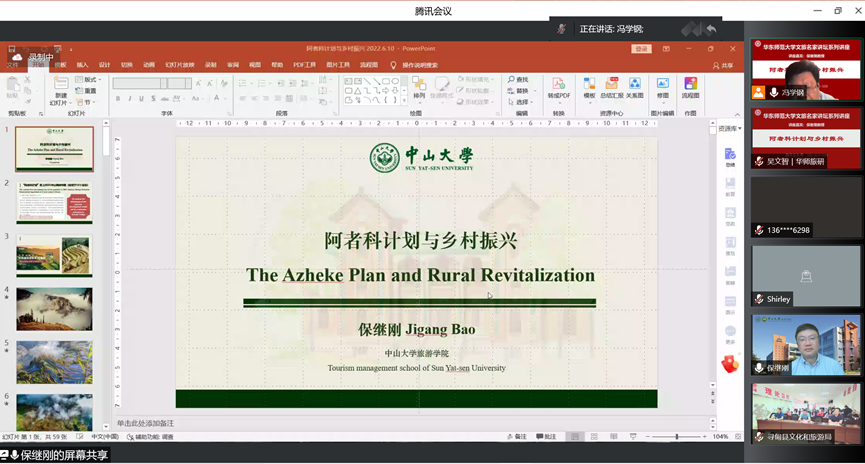Viewport: 865px width, 464px height.
Task: Click the Find (查找) magnifier
Action: pos(511,79)
